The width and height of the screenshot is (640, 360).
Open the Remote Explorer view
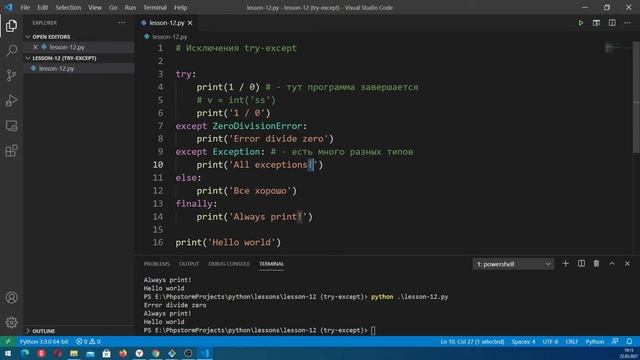[11, 126]
